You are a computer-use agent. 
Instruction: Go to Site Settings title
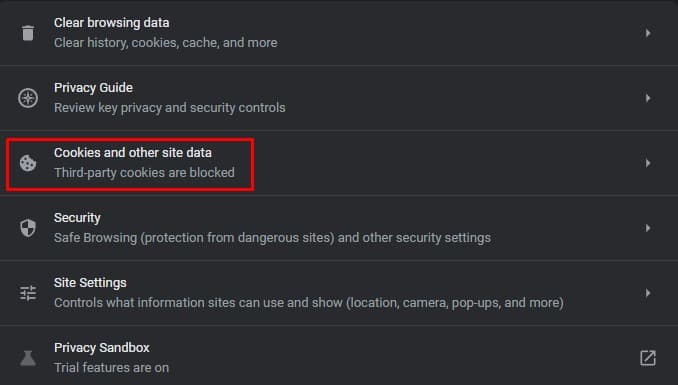(90, 283)
